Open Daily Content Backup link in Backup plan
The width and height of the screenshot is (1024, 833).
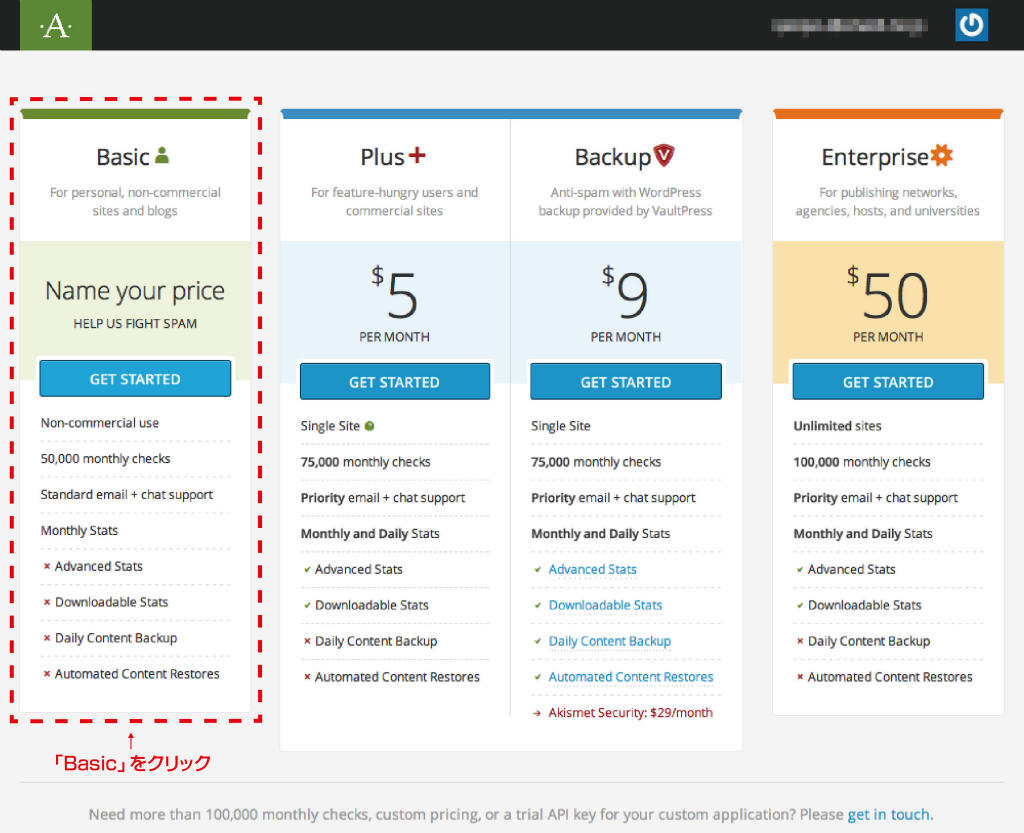609,641
